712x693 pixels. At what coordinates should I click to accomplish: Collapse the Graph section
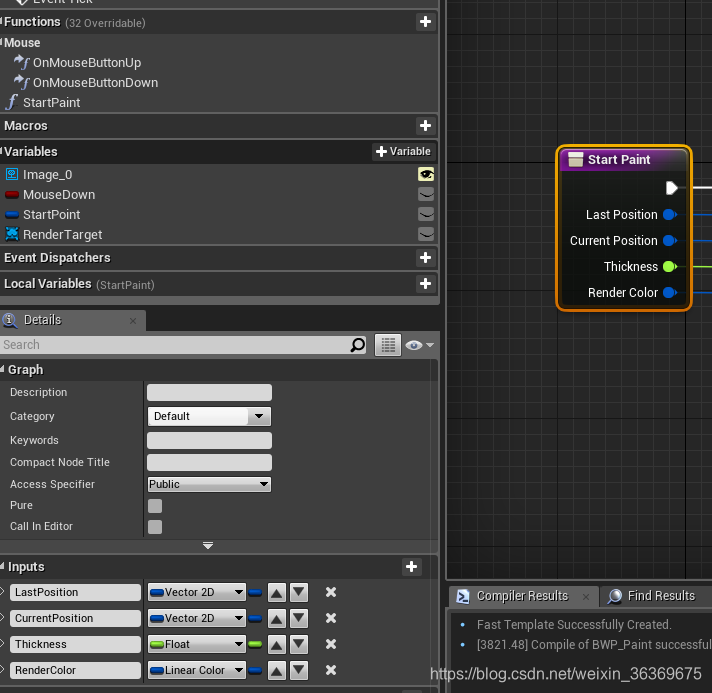point(2,369)
